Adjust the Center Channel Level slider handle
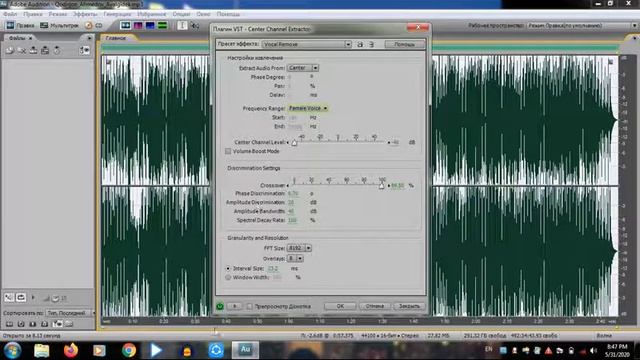Image resolution: width=640 pixels, height=360 pixels. 294,142
